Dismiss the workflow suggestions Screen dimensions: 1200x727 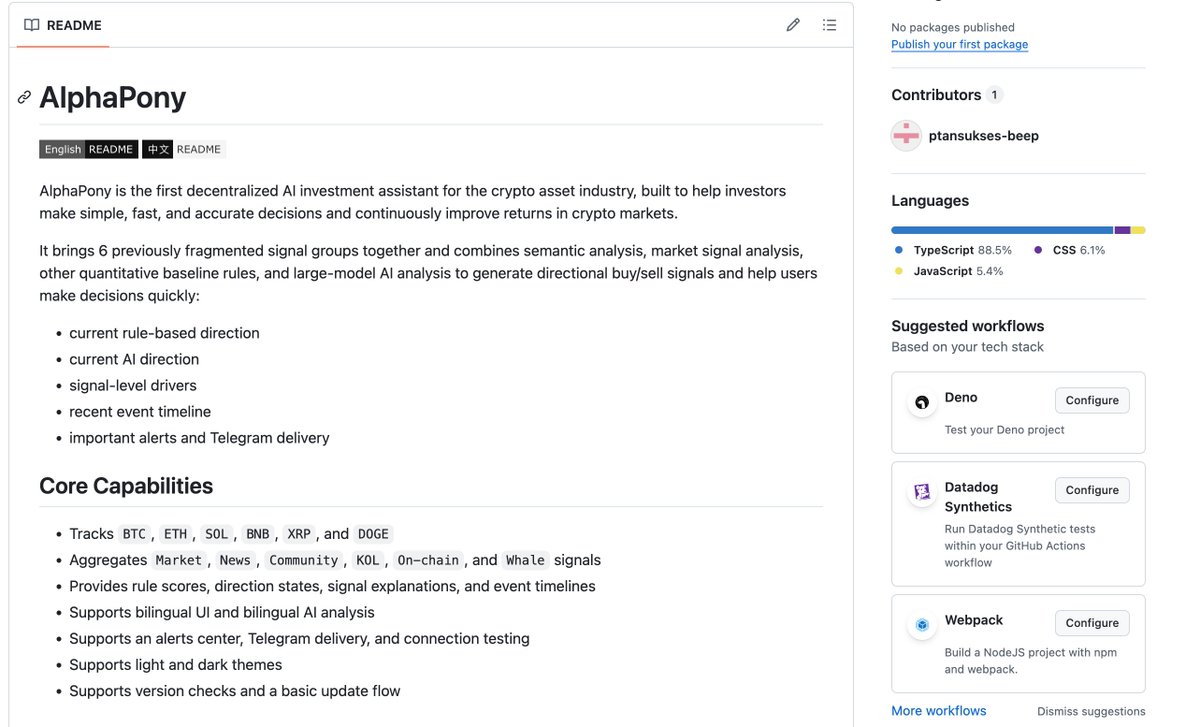(x=1091, y=712)
